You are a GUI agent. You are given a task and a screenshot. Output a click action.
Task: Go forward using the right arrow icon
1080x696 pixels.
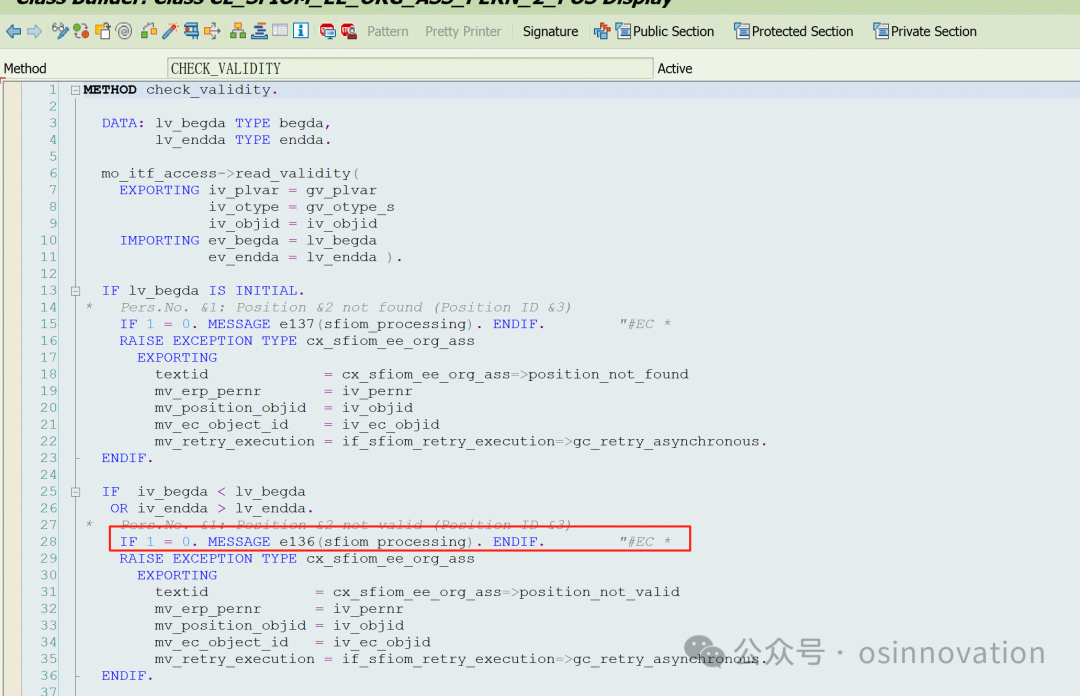(x=34, y=31)
